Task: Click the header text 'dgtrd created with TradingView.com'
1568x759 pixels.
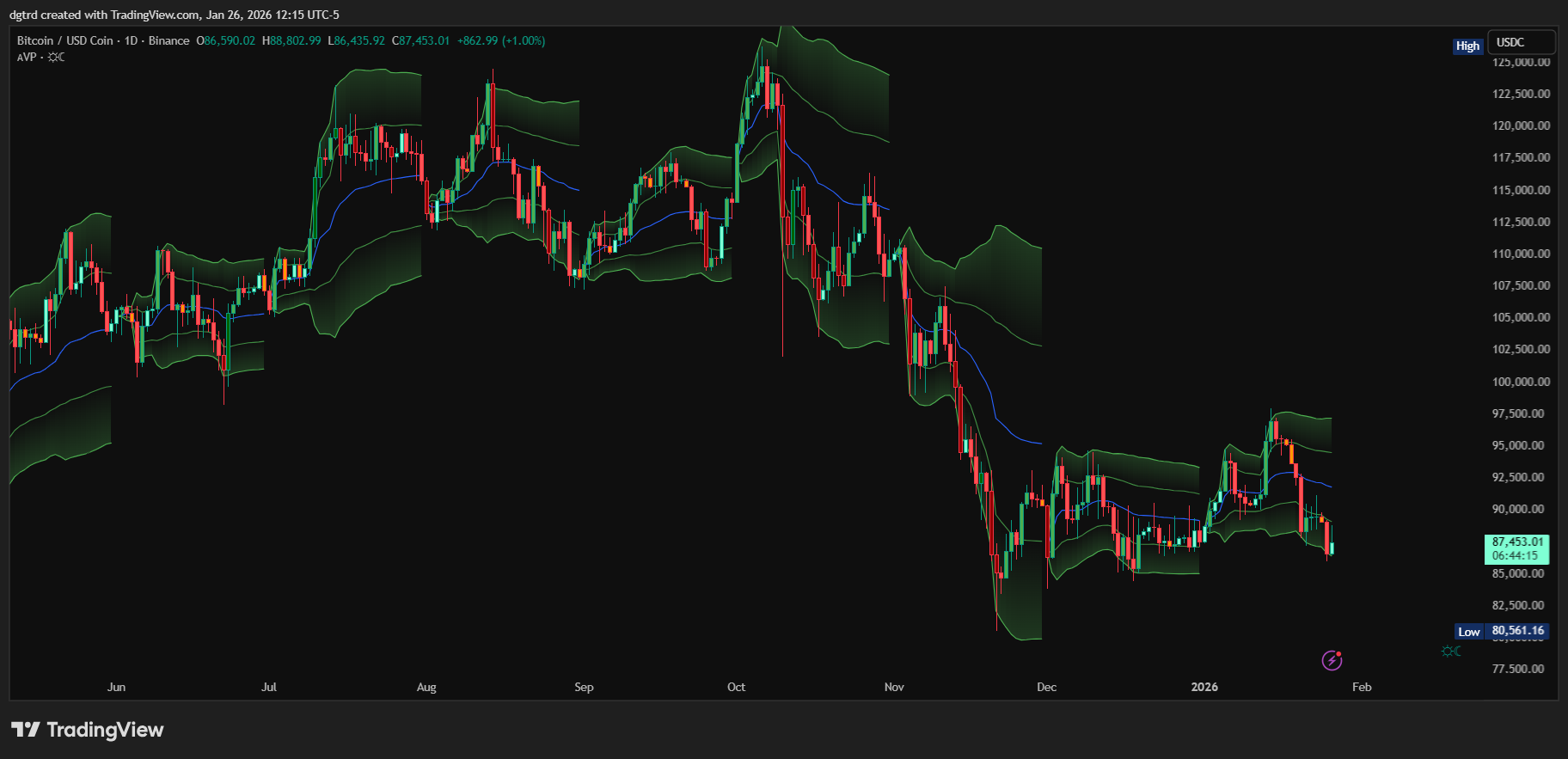Action: pos(105,15)
